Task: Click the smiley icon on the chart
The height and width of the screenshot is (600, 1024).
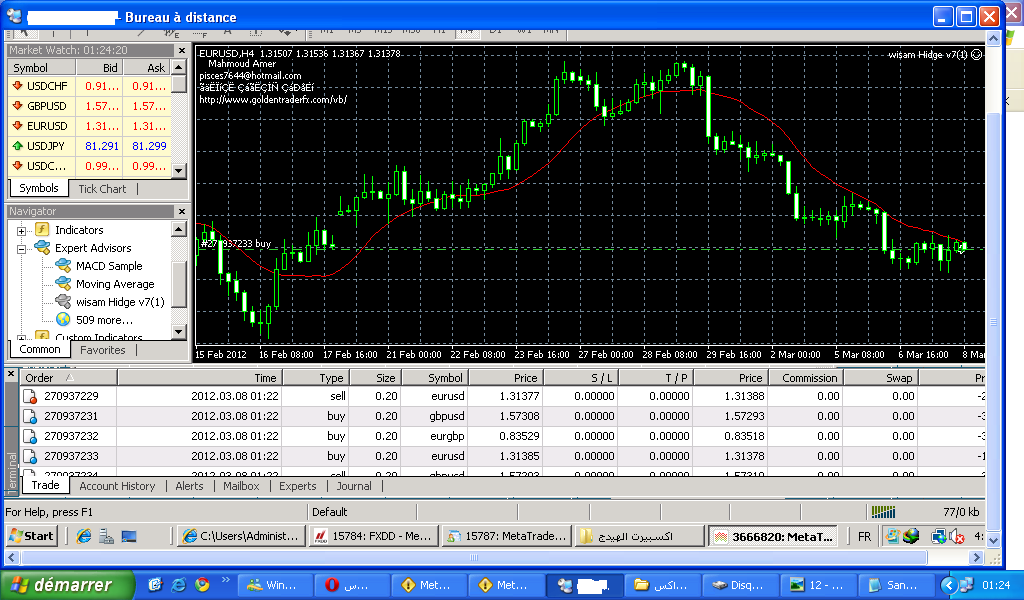Action: [976, 55]
